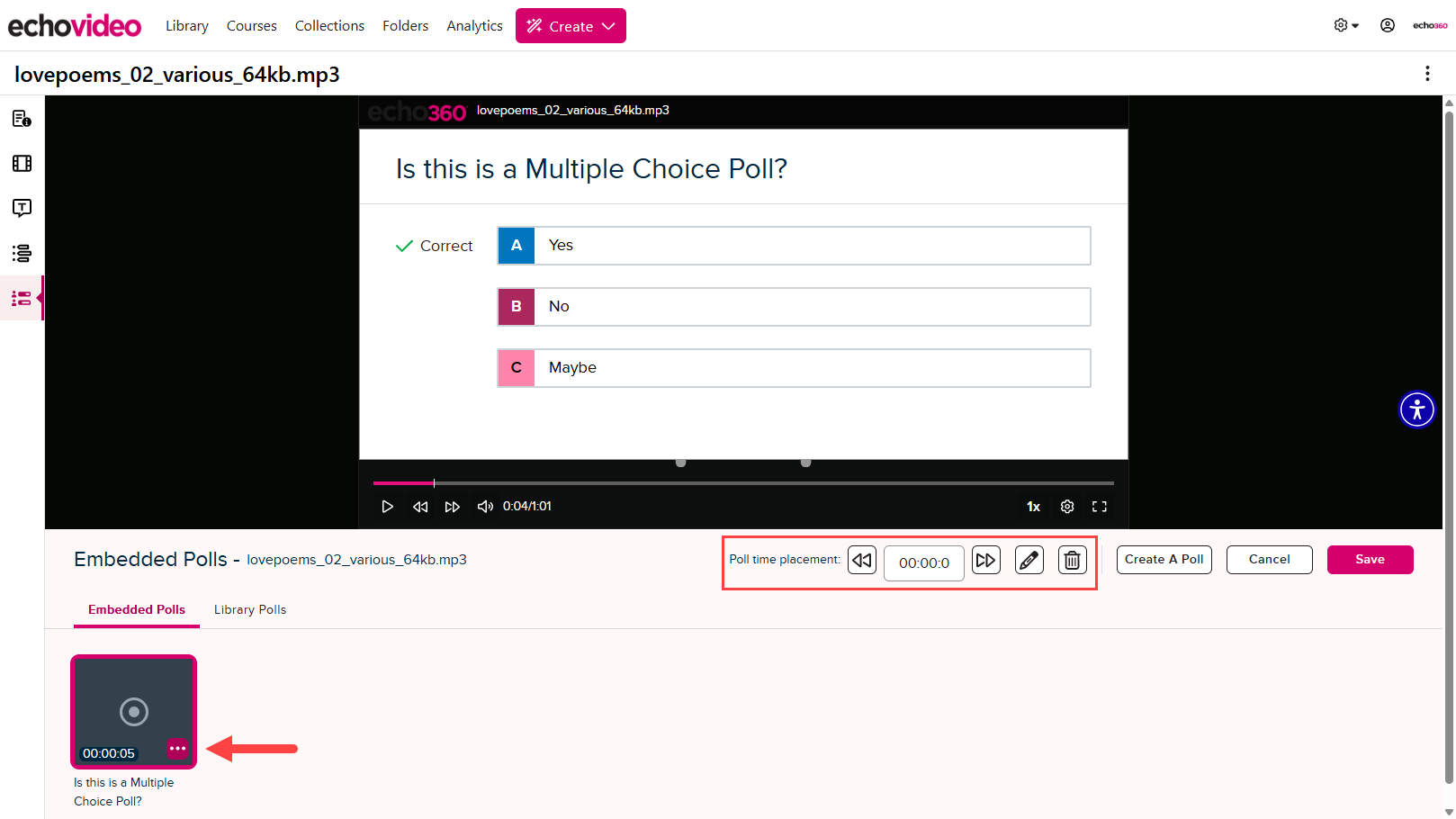This screenshot has height=819, width=1456.
Task: Open the media details panel from the sidebar
Action: (22, 118)
